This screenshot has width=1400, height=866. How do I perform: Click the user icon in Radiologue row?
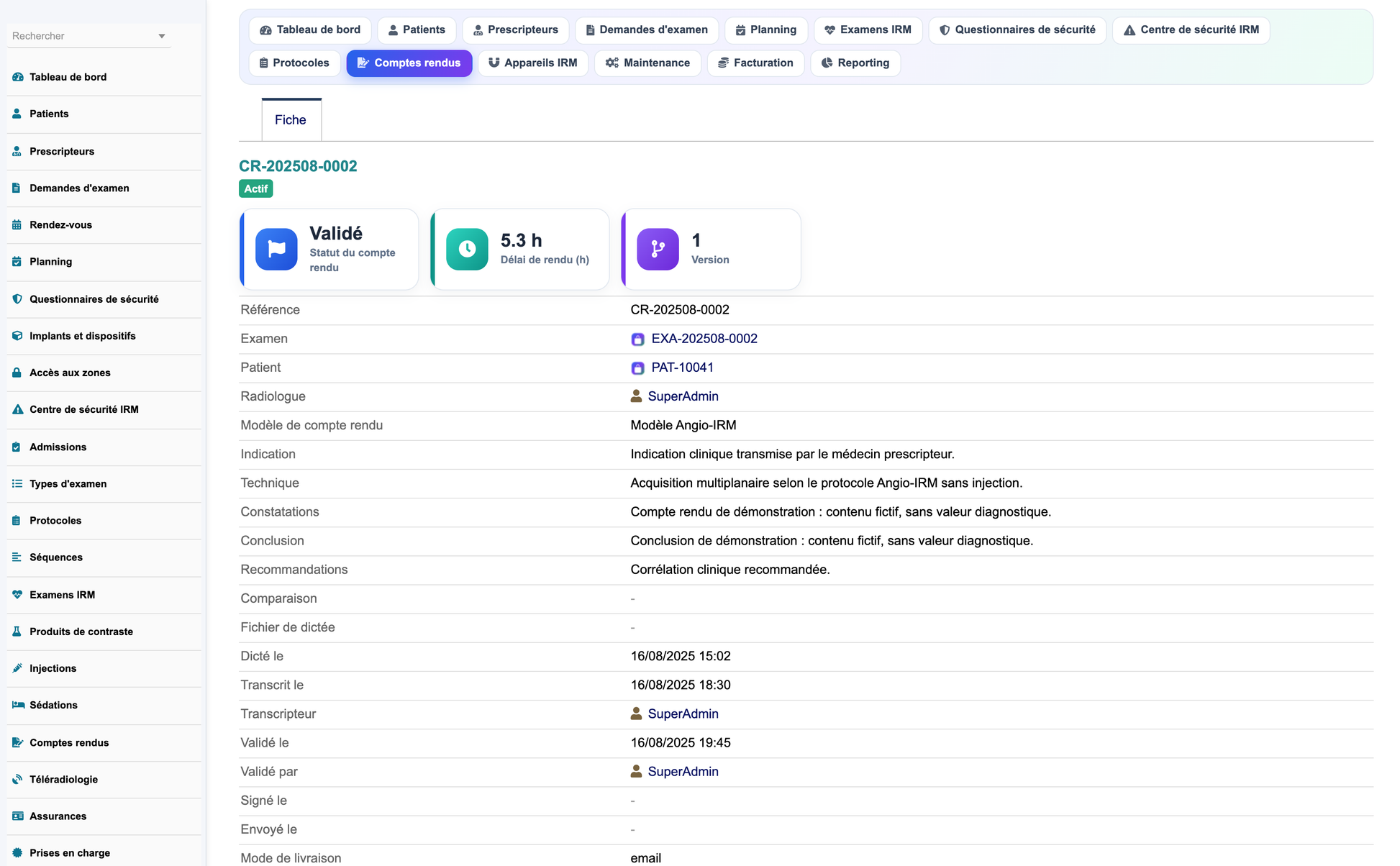(636, 396)
